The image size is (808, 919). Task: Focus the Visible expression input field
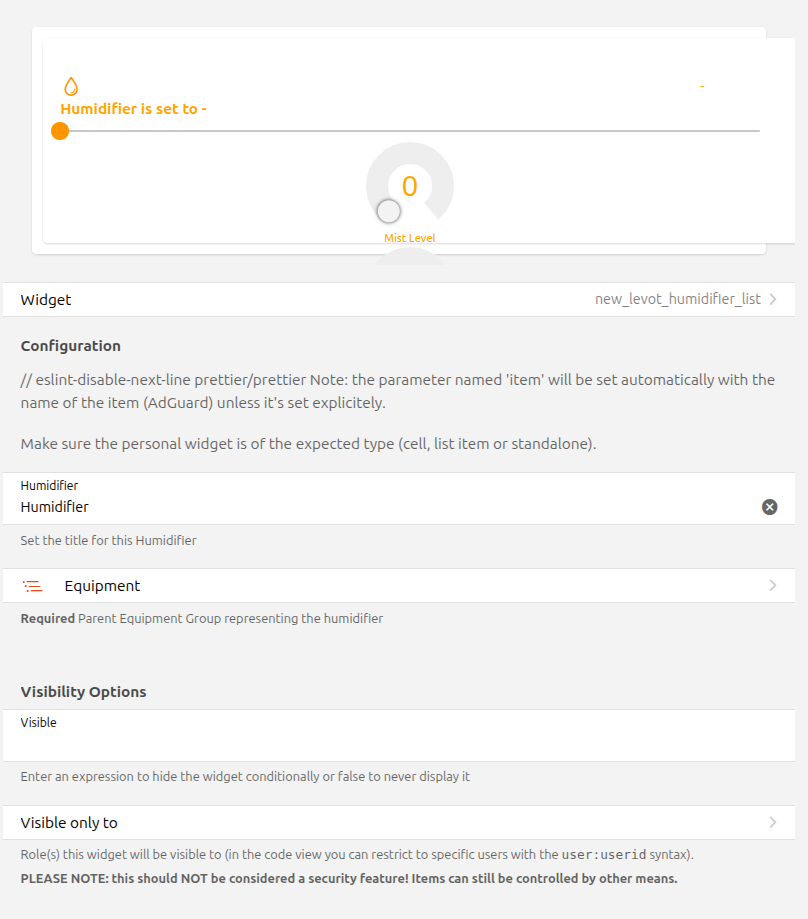400,744
